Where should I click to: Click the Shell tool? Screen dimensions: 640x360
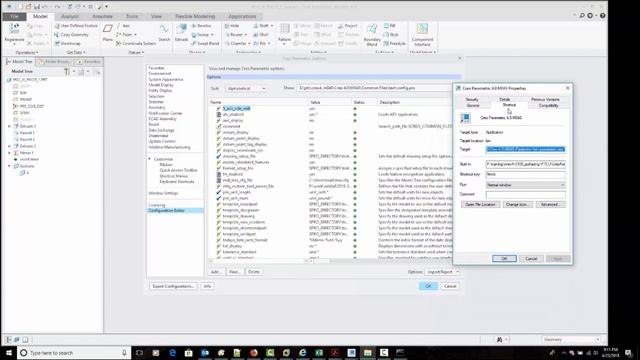click(261, 35)
